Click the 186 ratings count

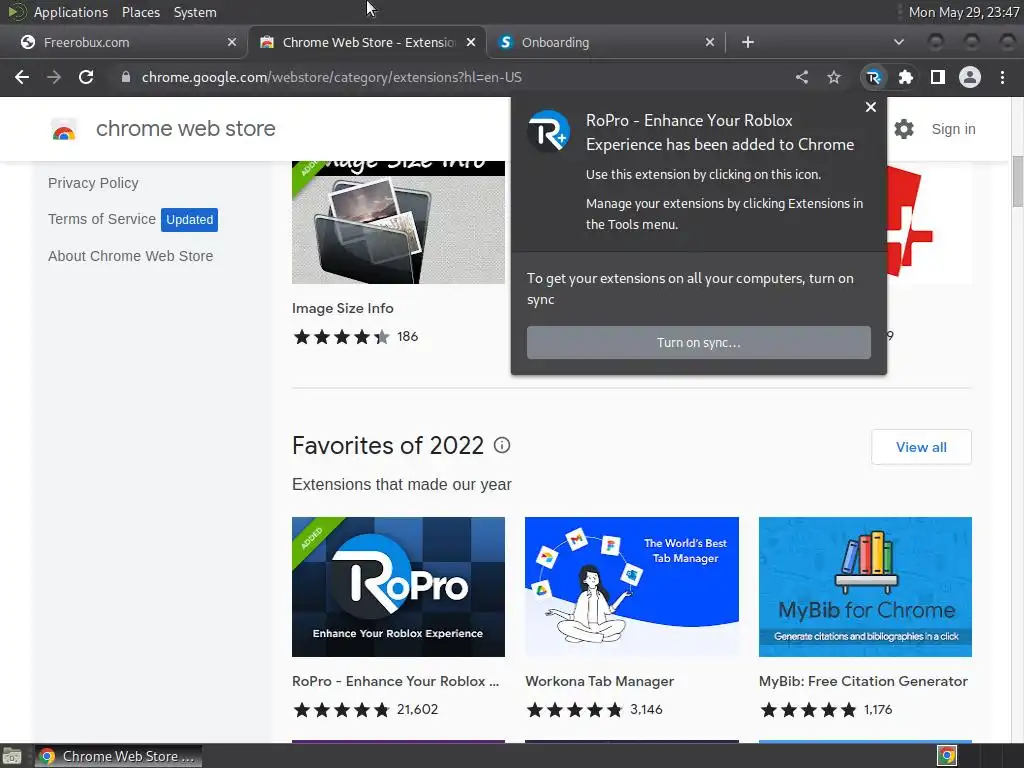tap(408, 337)
